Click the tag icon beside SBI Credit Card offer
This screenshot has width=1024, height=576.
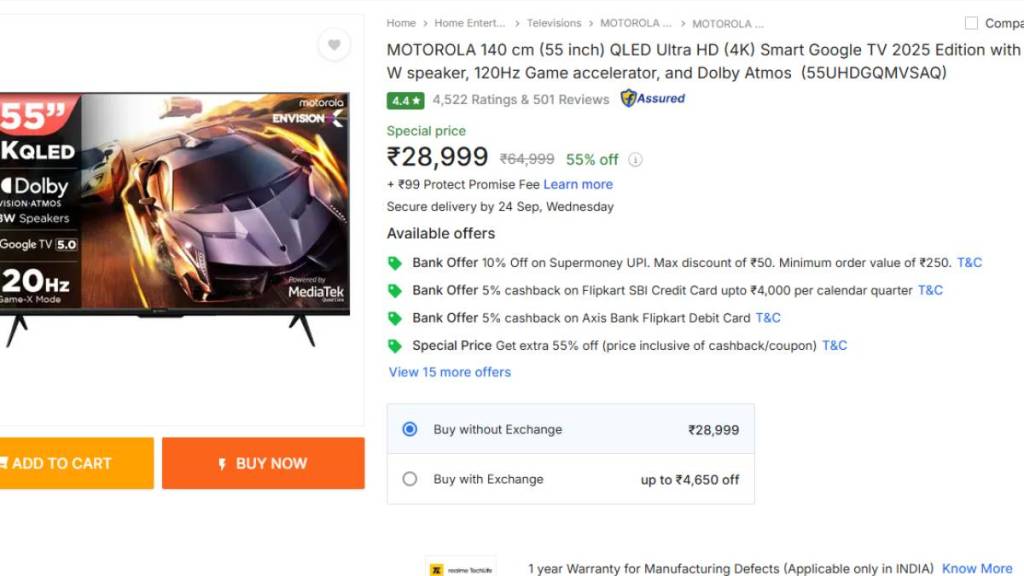click(x=395, y=291)
